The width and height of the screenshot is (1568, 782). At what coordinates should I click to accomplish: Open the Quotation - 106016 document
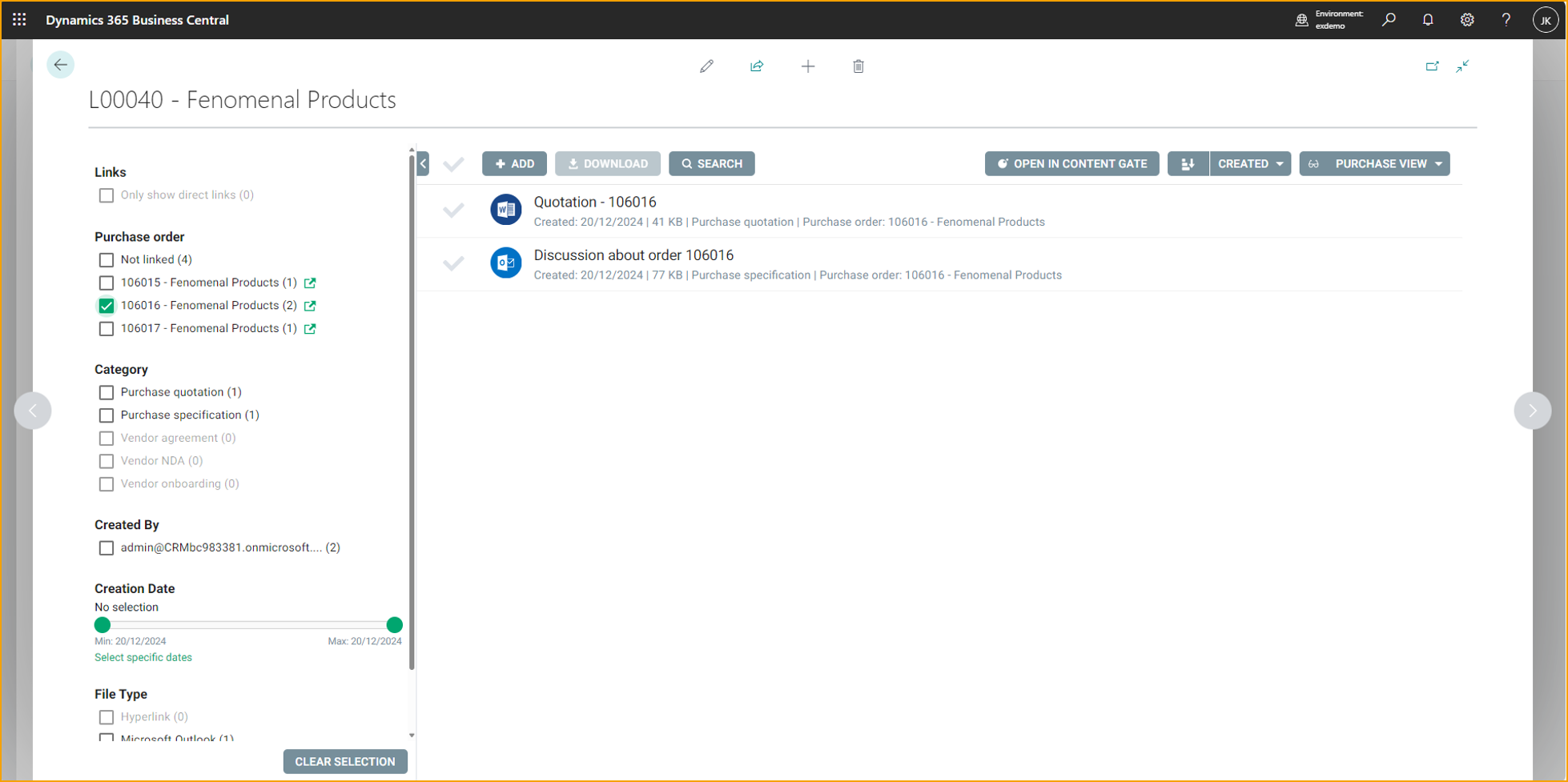(x=594, y=203)
